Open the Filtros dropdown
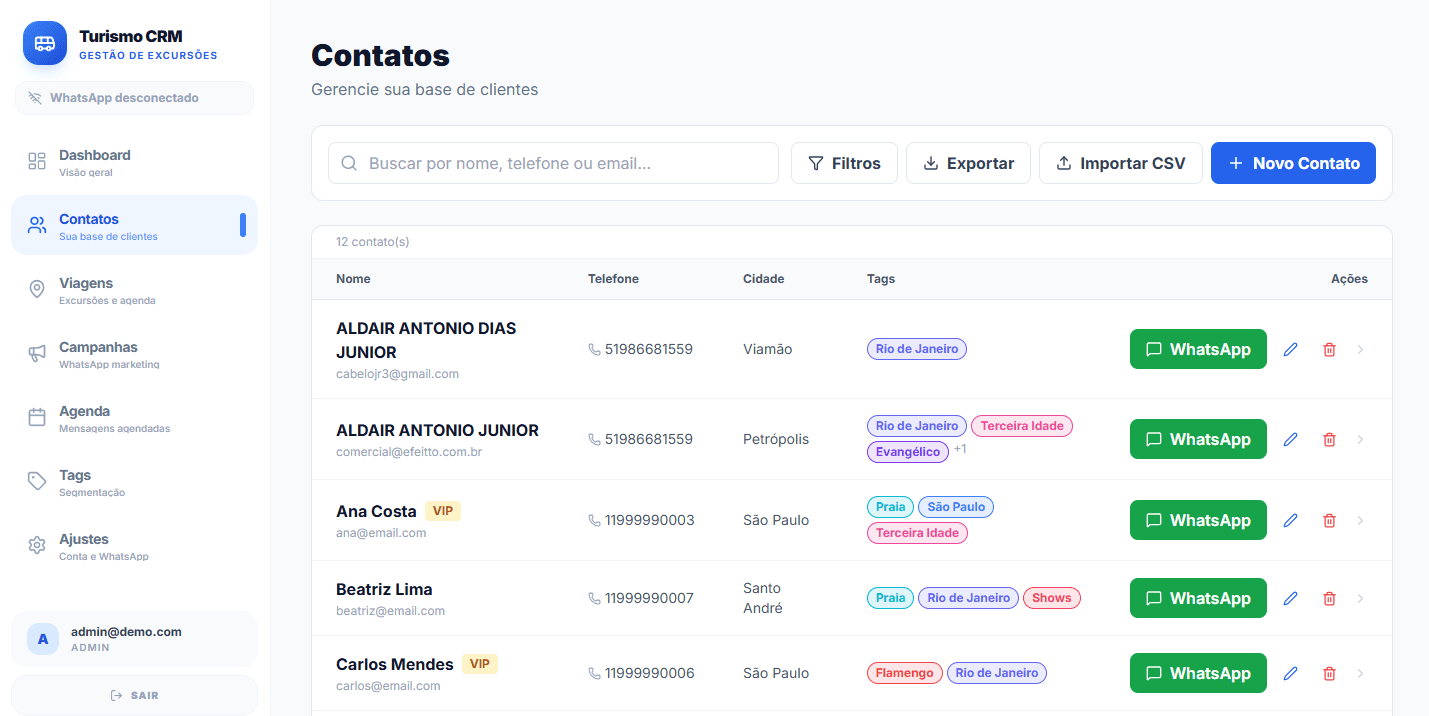The image size is (1429, 716). click(844, 162)
